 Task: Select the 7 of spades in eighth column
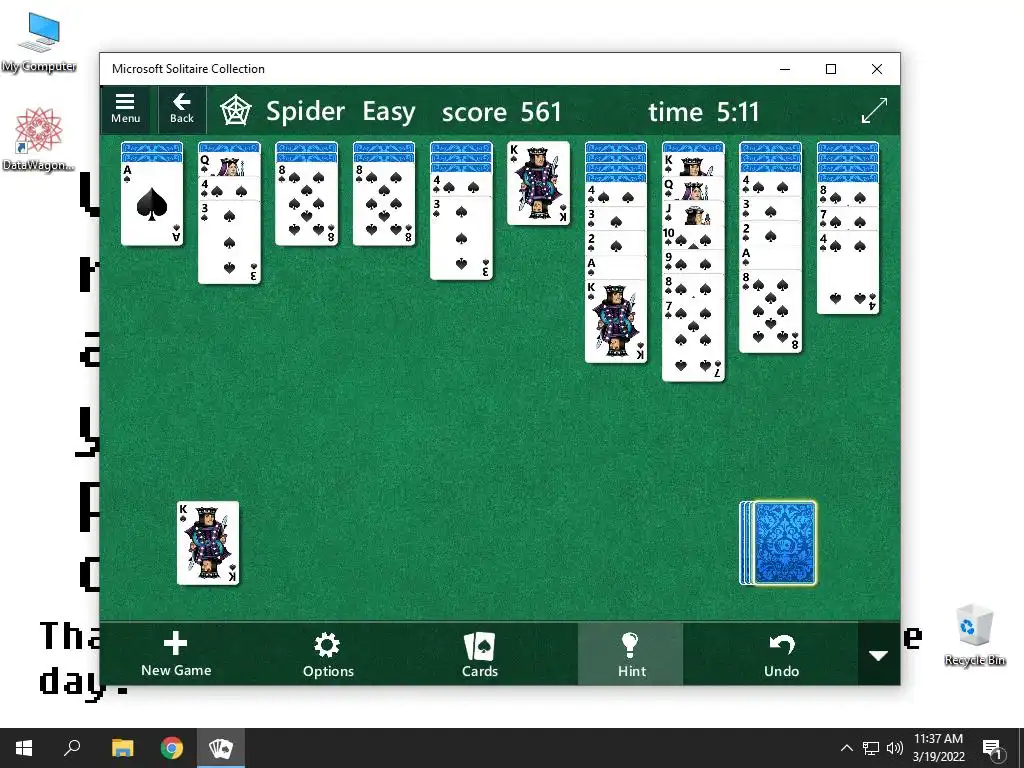693,340
